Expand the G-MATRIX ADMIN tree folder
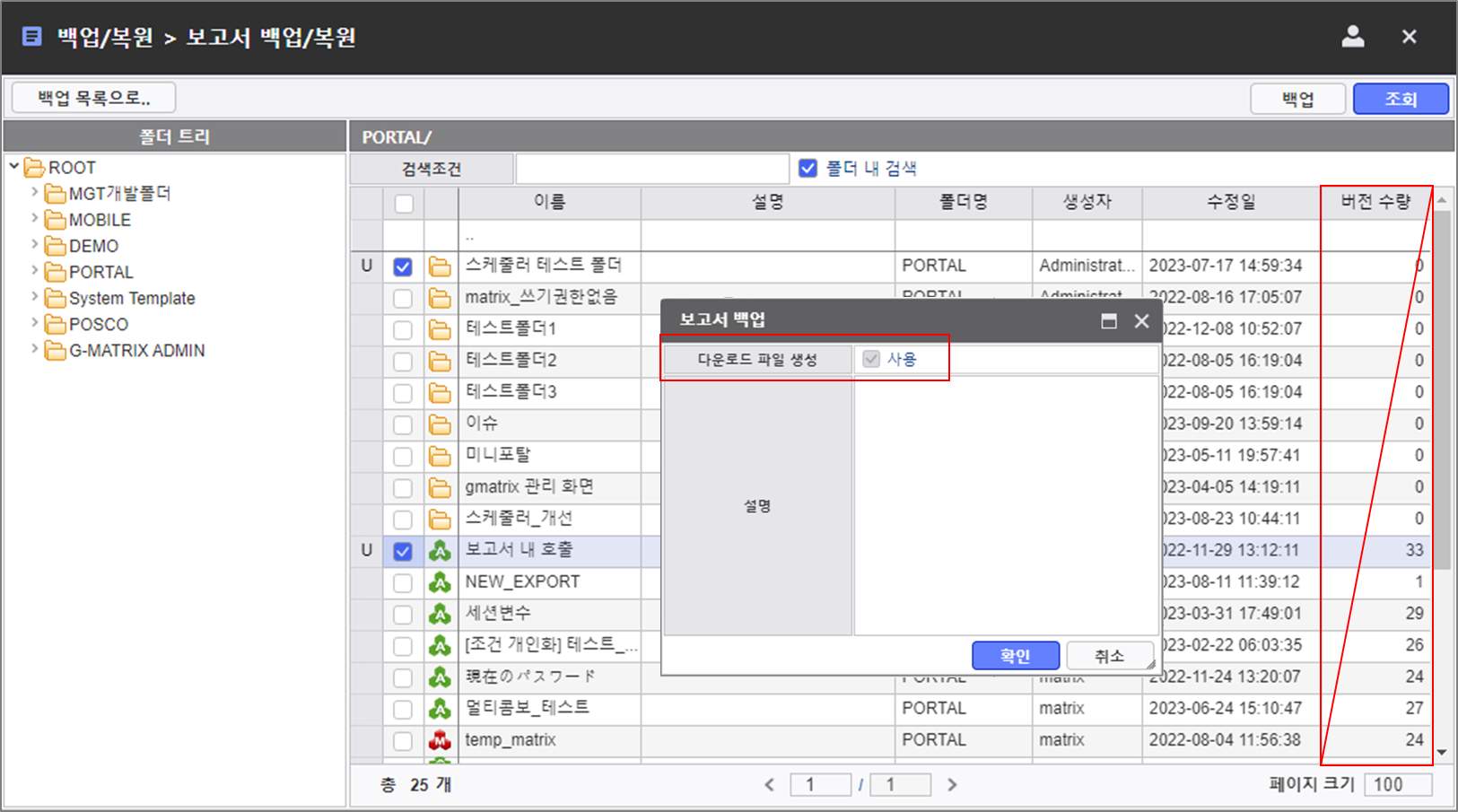This screenshot has width=1458, height=812. (35, 348)
